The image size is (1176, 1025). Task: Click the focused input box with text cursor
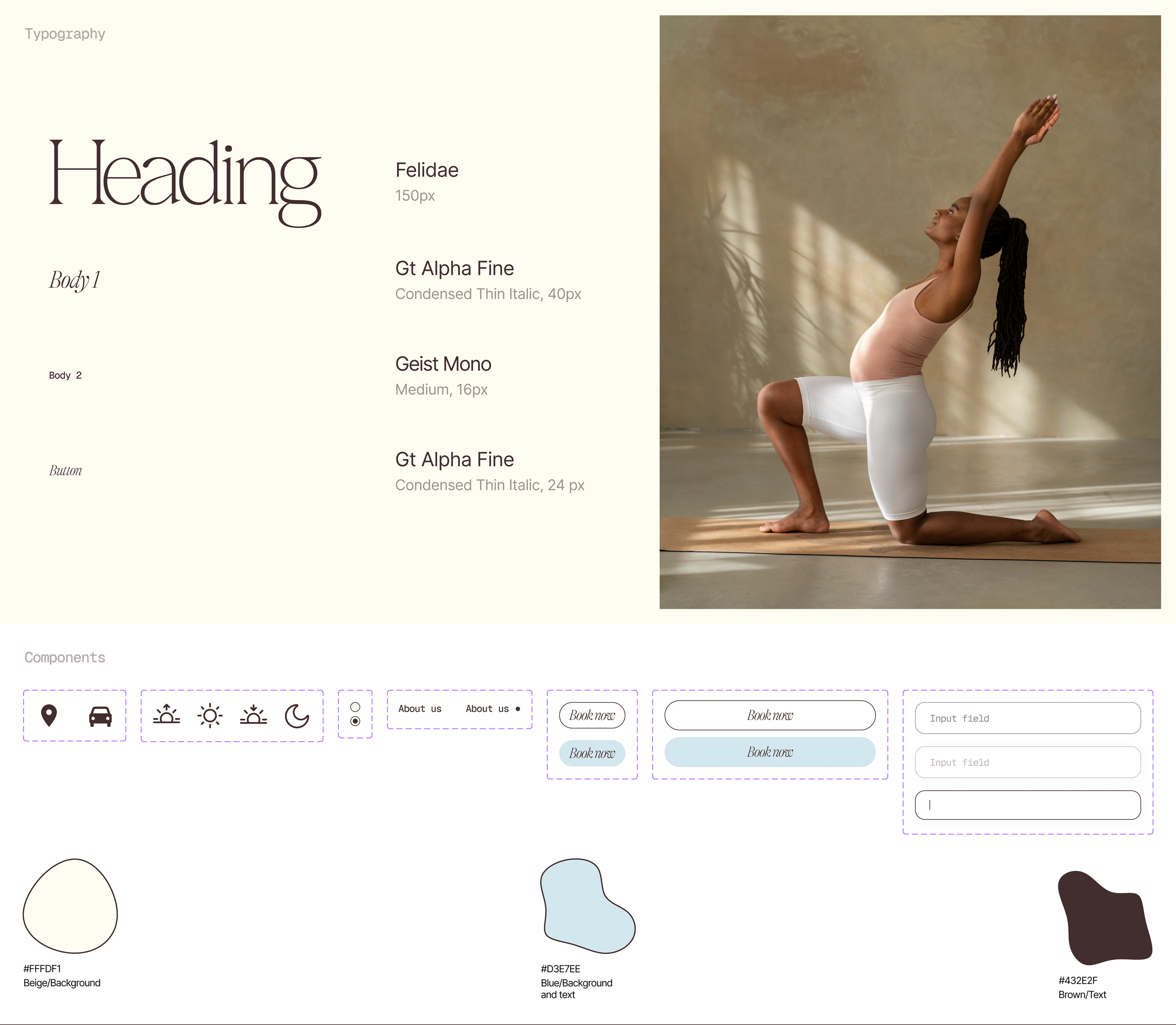[1028, 805]
